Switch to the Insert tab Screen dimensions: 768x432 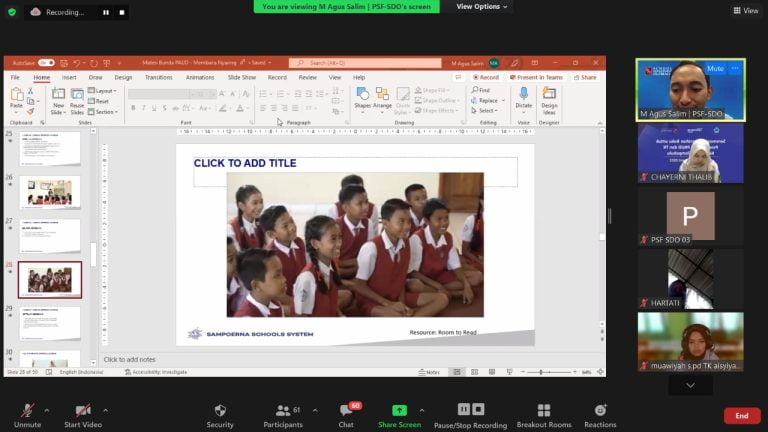[x=69, y=77]
